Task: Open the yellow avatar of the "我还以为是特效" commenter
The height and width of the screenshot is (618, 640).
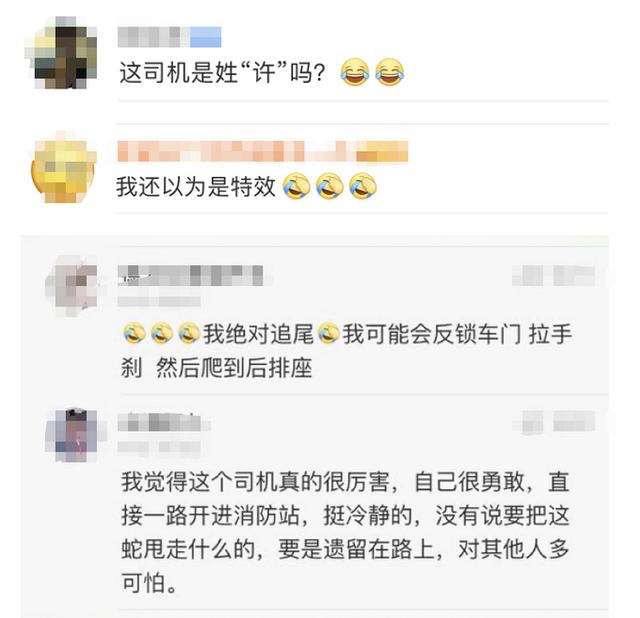Action: [63, 167]
